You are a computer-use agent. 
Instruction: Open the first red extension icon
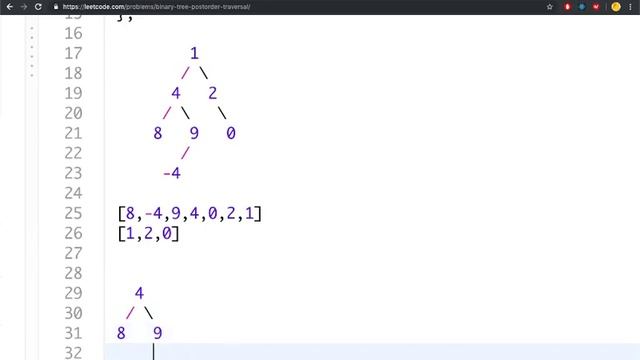(567, 7)
